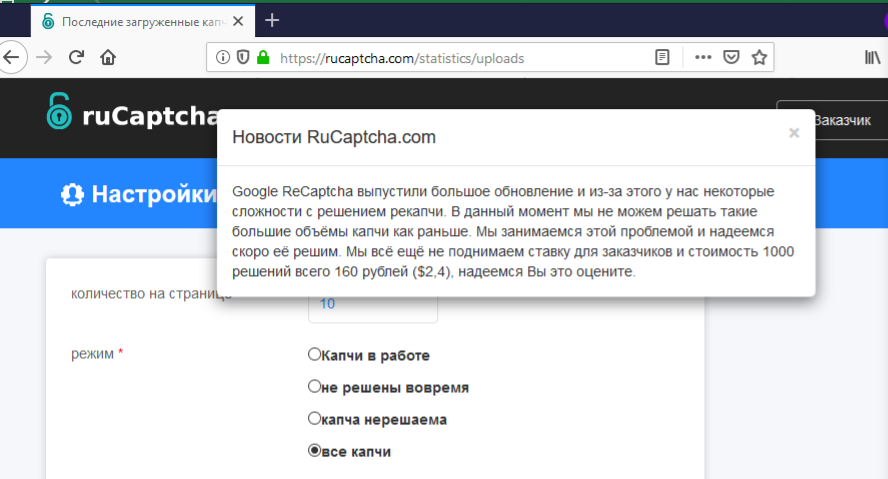Close the Новости RuCaptcha.com popup
The image size is (888, 479).
coord(794,133)
